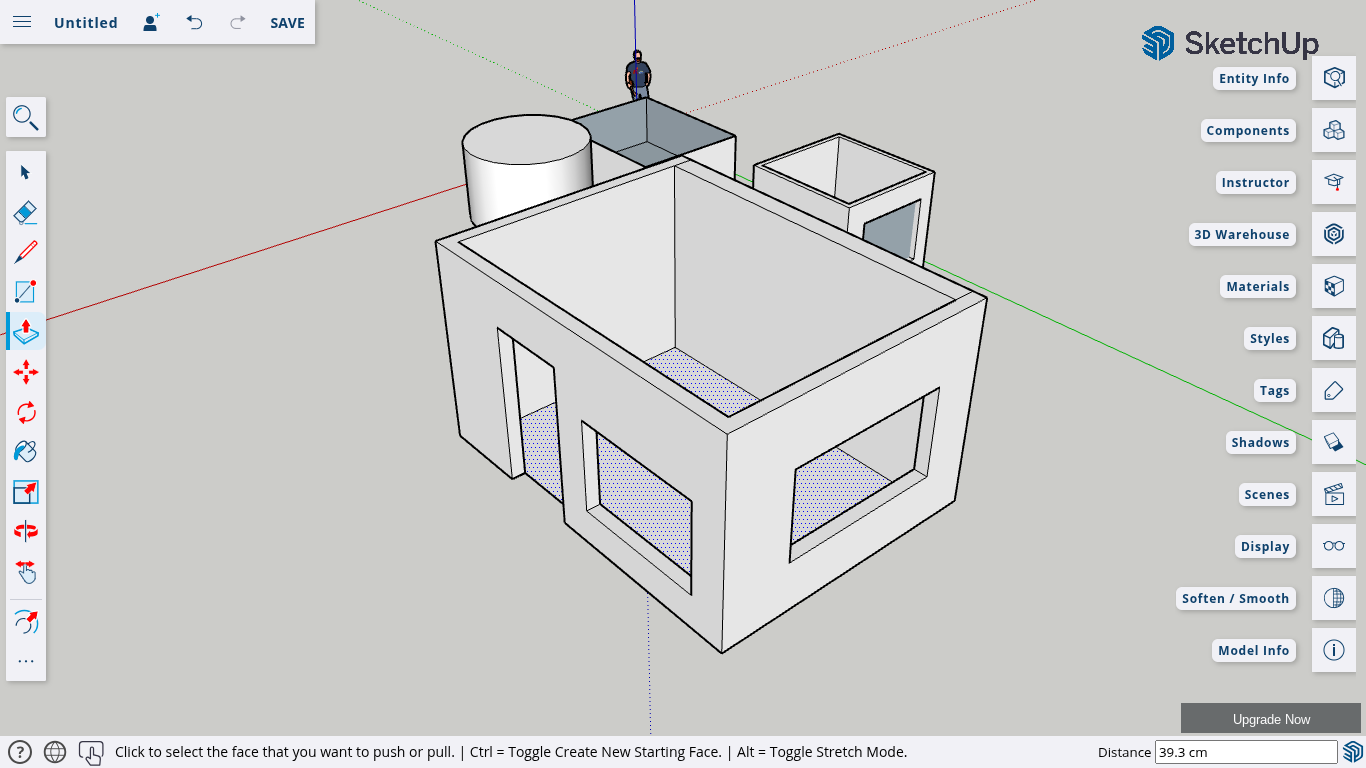Open the help question mark icon
The image size is (1366, 768).
20,752
